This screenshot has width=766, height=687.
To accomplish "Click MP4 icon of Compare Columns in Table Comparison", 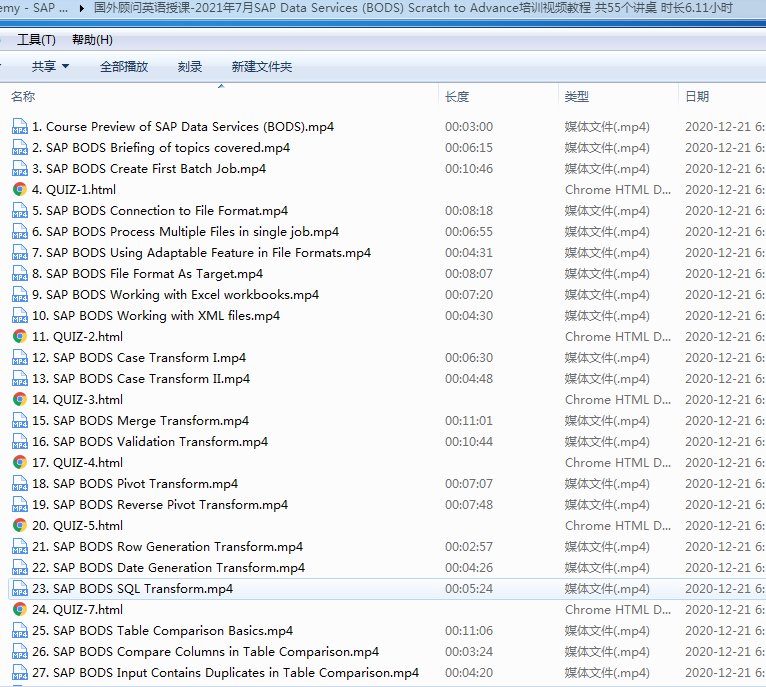I will (20, 652).
